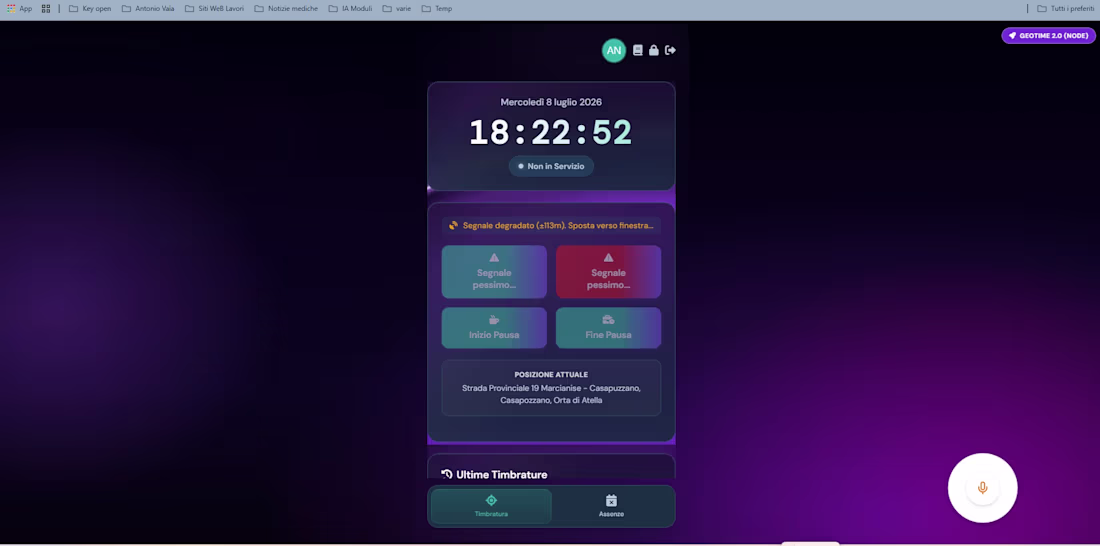Click the book manual icon
This screenshot has width=1100, height=546.
tap(638, 51)
